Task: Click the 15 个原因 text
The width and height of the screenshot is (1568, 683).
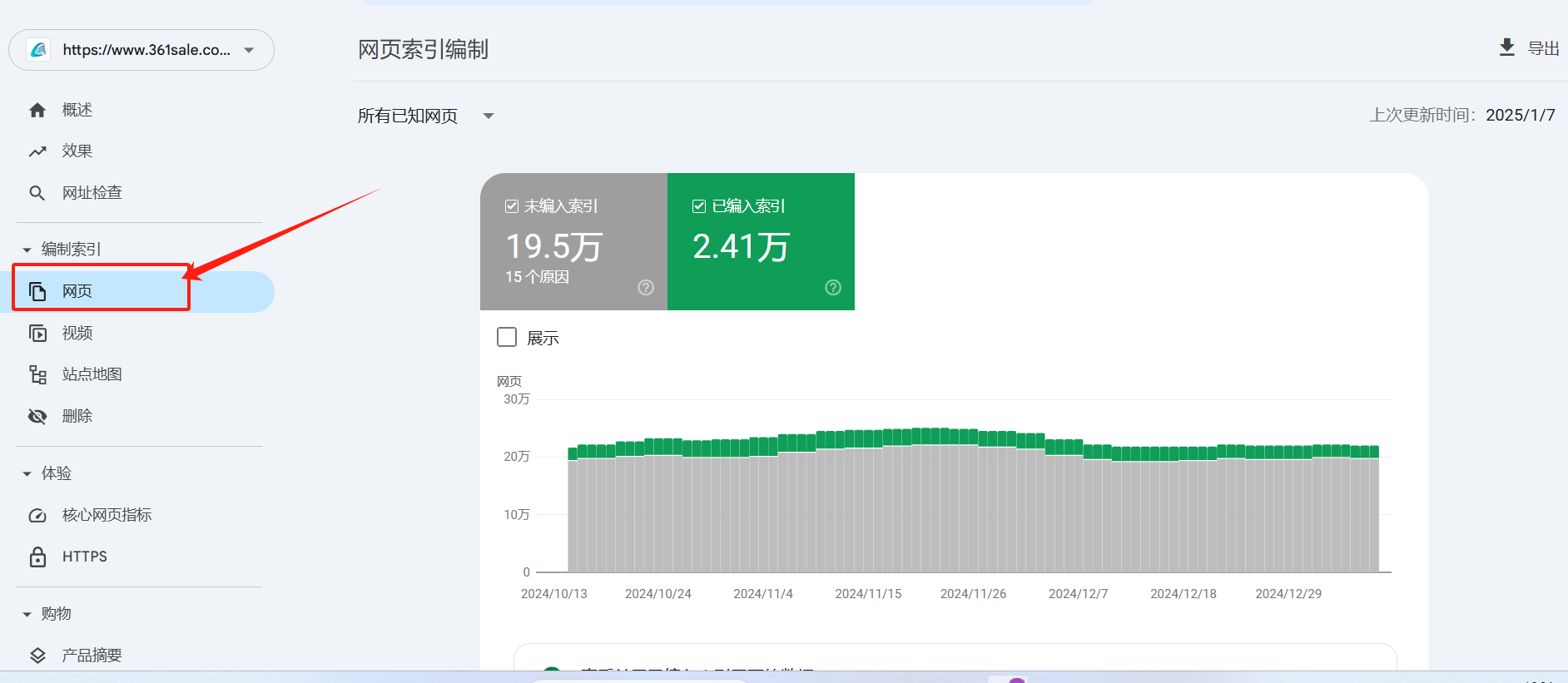Action: pos(537,277)
